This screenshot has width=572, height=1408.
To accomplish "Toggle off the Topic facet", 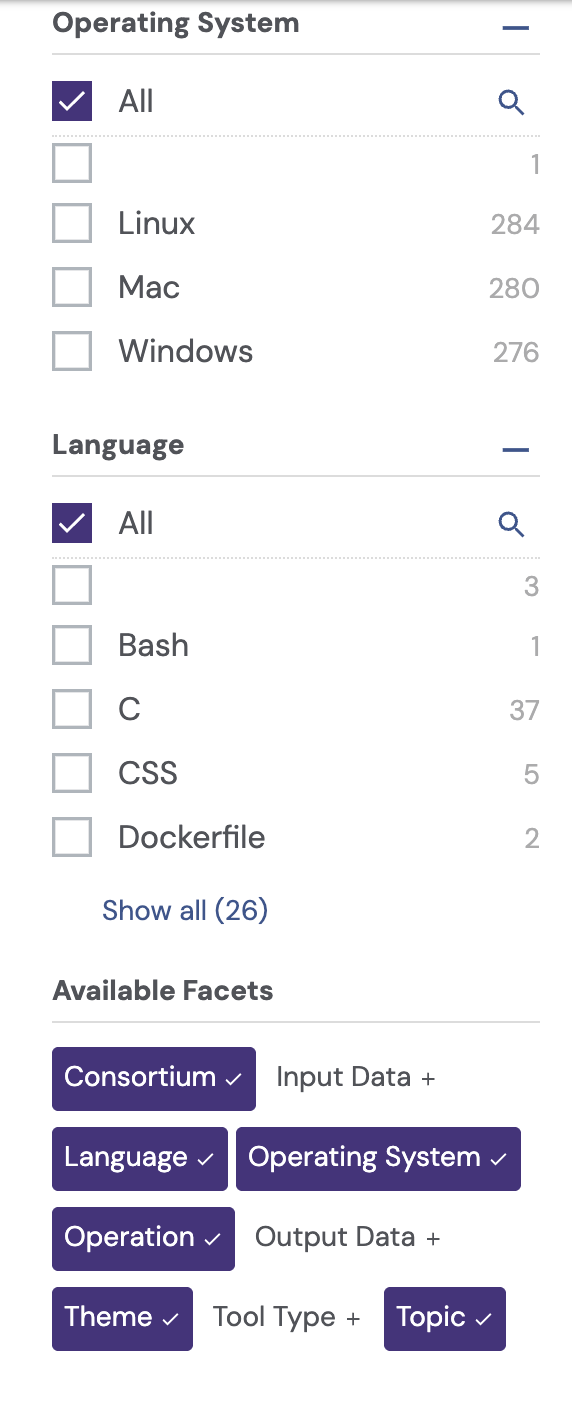I will (x=445, y=1318).
